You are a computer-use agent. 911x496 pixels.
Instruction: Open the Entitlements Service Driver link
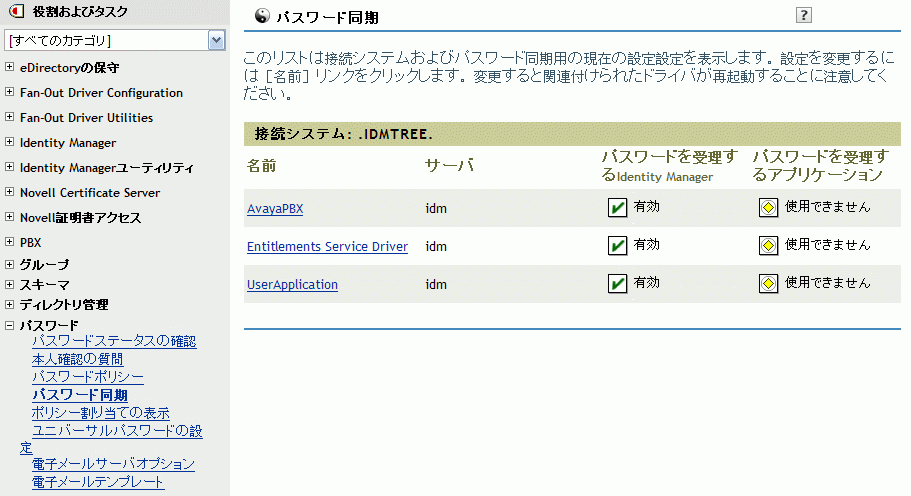click(327, 246)
